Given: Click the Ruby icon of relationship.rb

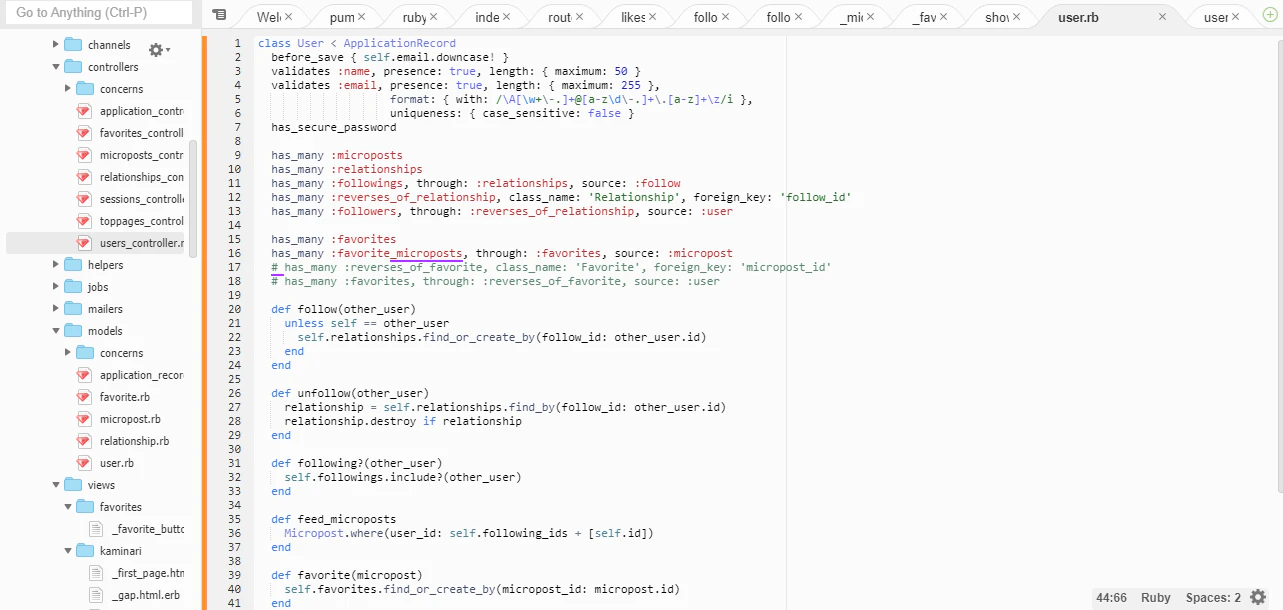Looking at the screenshot, I should tap(84, 441).
